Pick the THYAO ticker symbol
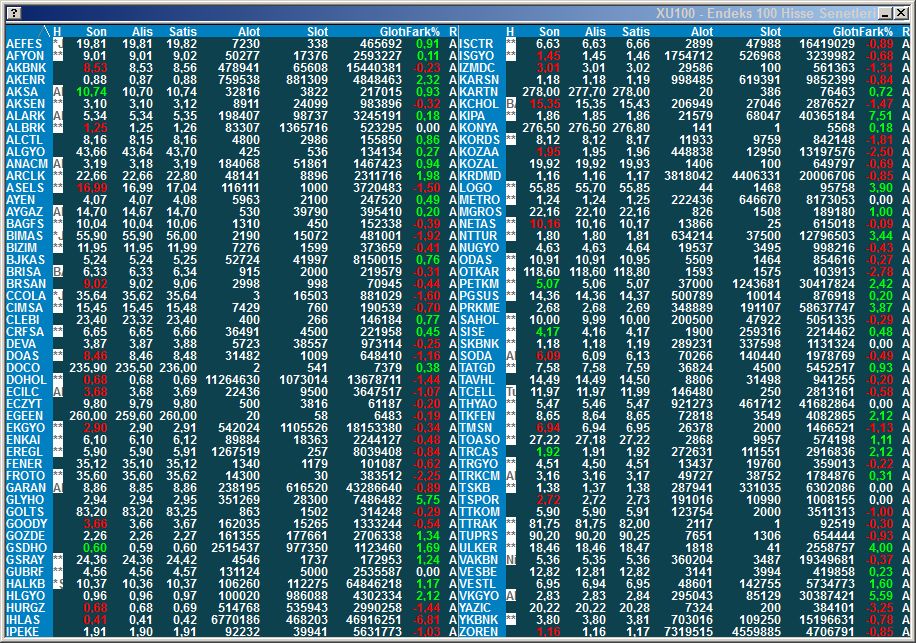The height and width of the screenshot is (643, 916). point(478,404)
